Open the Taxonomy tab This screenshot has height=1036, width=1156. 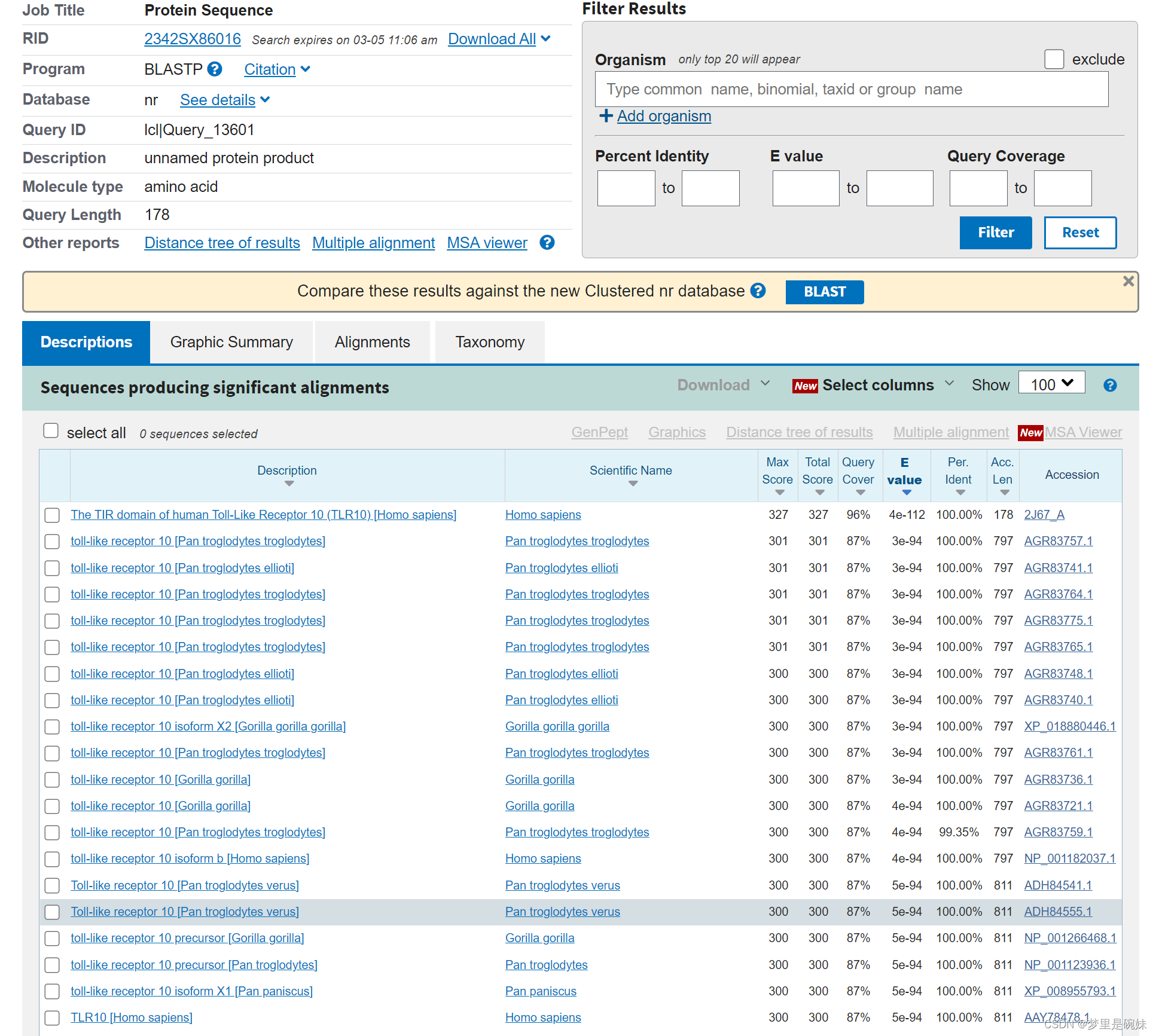click(x=489, y=343)
